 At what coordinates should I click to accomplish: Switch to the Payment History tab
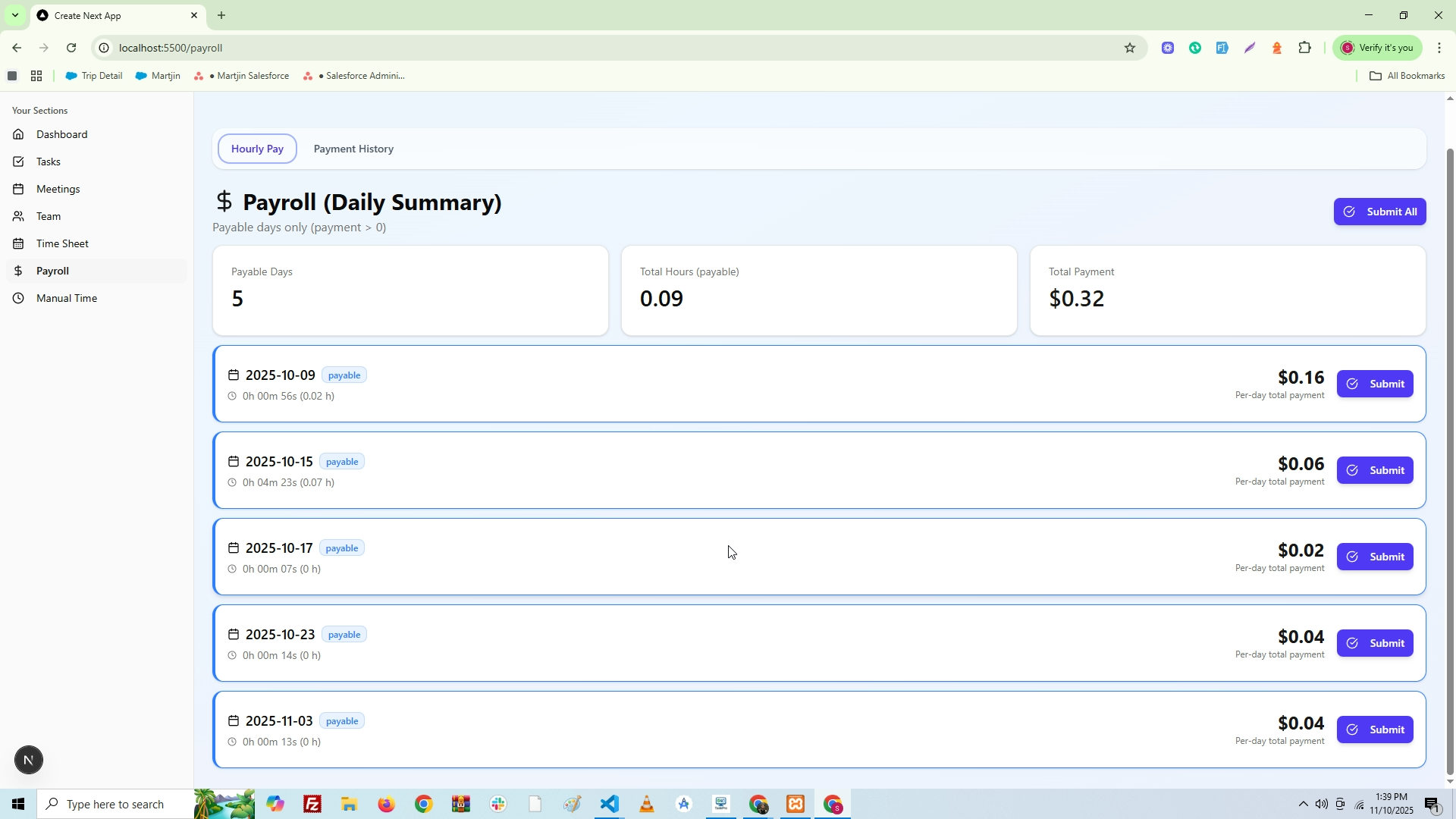(353, 149)
